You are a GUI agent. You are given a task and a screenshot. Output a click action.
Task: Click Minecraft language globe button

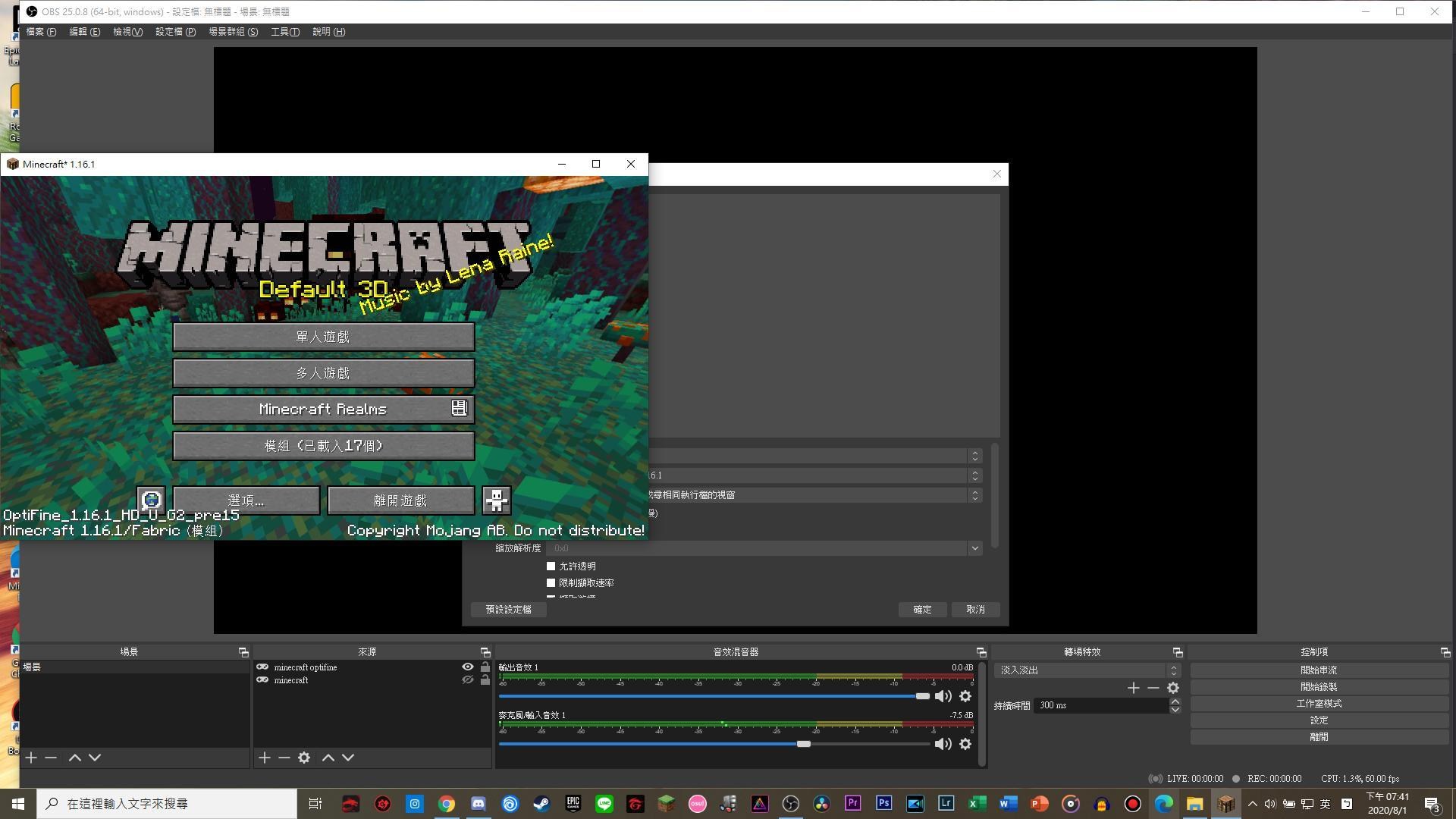click(151, 500)
